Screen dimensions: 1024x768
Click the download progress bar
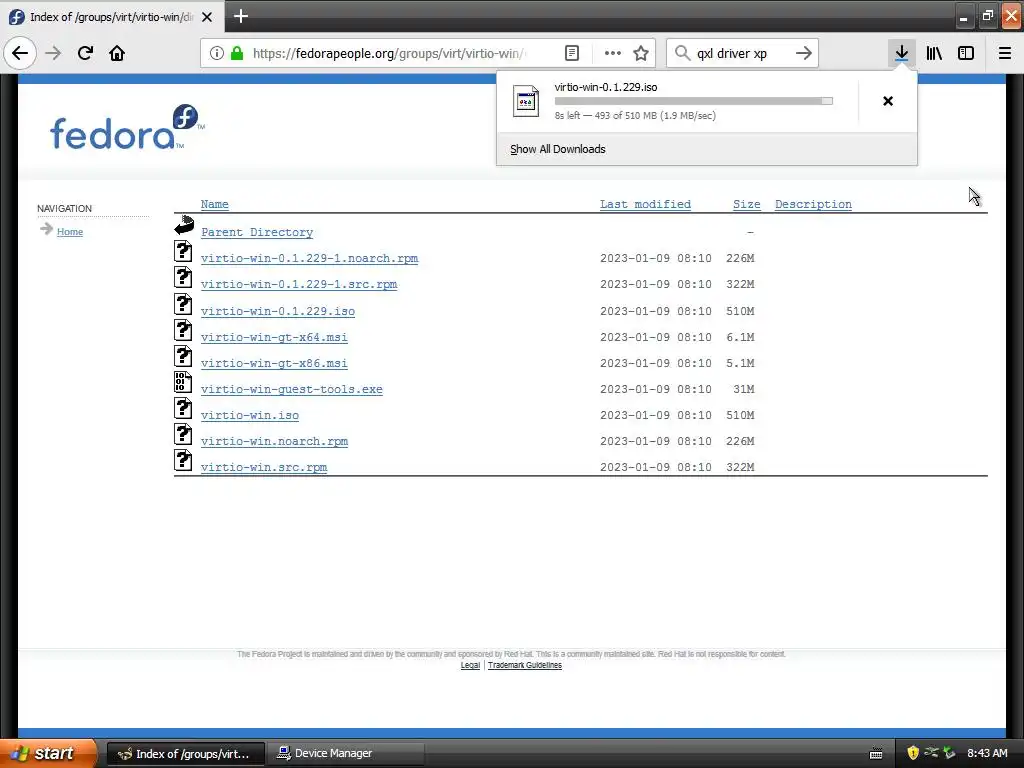coord(694,101)
